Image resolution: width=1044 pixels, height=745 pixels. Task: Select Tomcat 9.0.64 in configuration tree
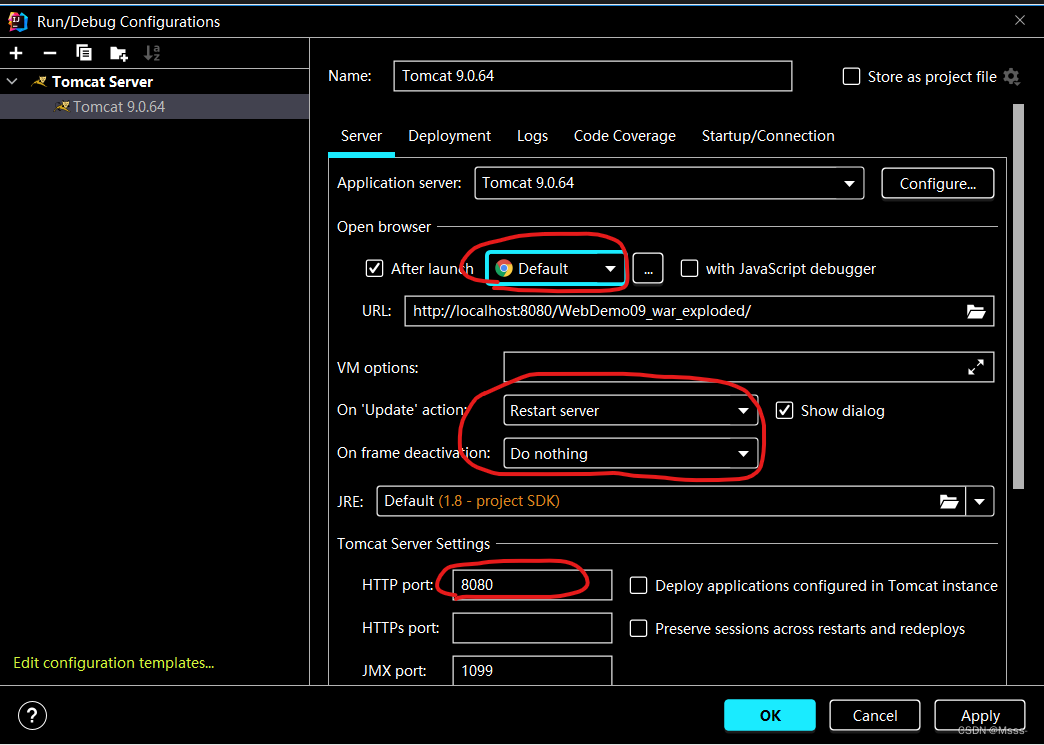point(154,107)
